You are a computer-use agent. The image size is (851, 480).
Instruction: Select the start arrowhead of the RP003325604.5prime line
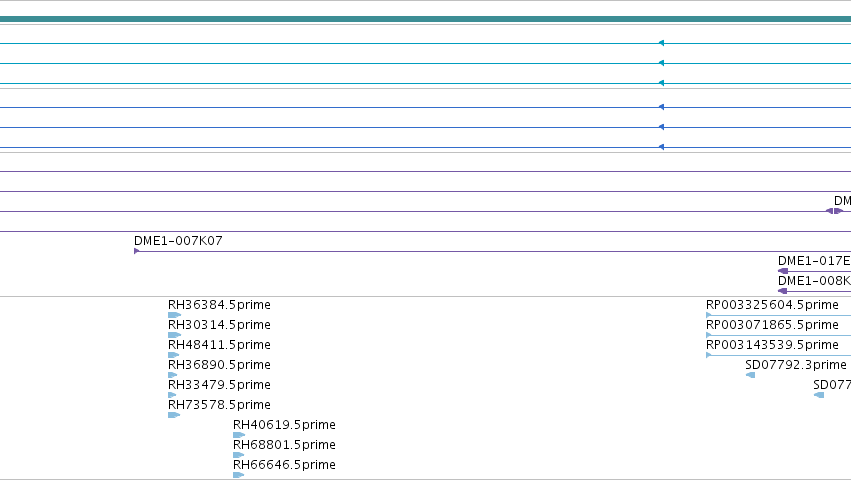(709, 315)
